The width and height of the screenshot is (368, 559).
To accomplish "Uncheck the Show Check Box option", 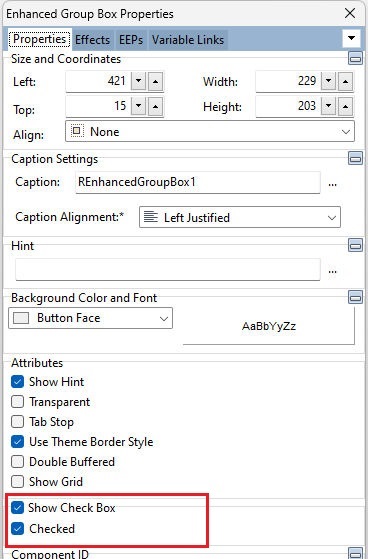I will coord(17,507).
